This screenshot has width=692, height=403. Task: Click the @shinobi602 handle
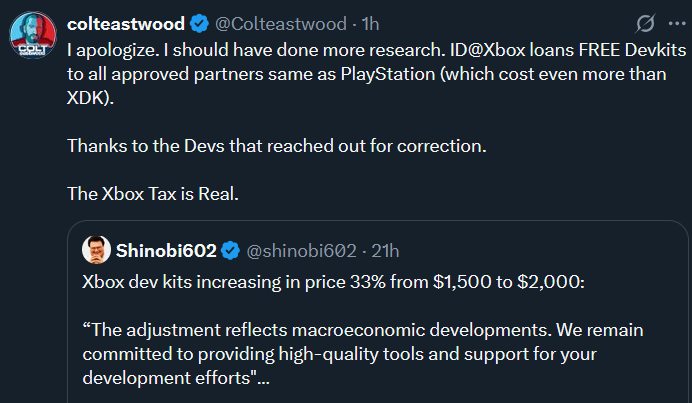tap(299, 249)
